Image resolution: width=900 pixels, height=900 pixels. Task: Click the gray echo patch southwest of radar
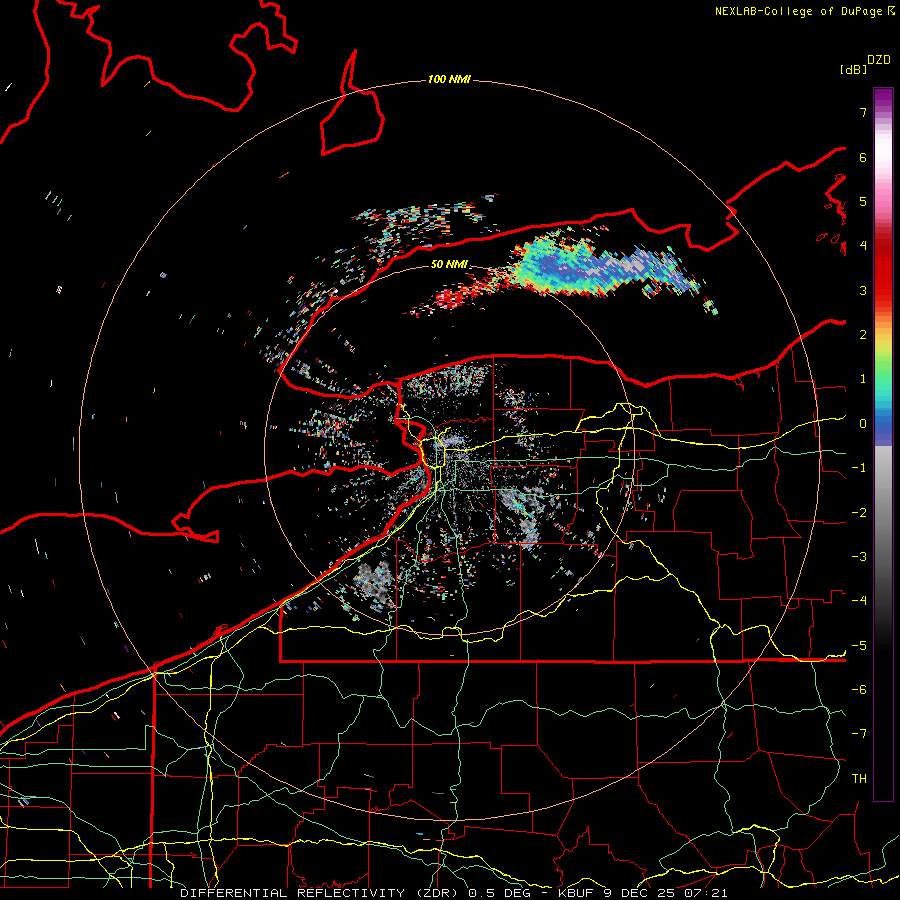click(x=373, y=581)
